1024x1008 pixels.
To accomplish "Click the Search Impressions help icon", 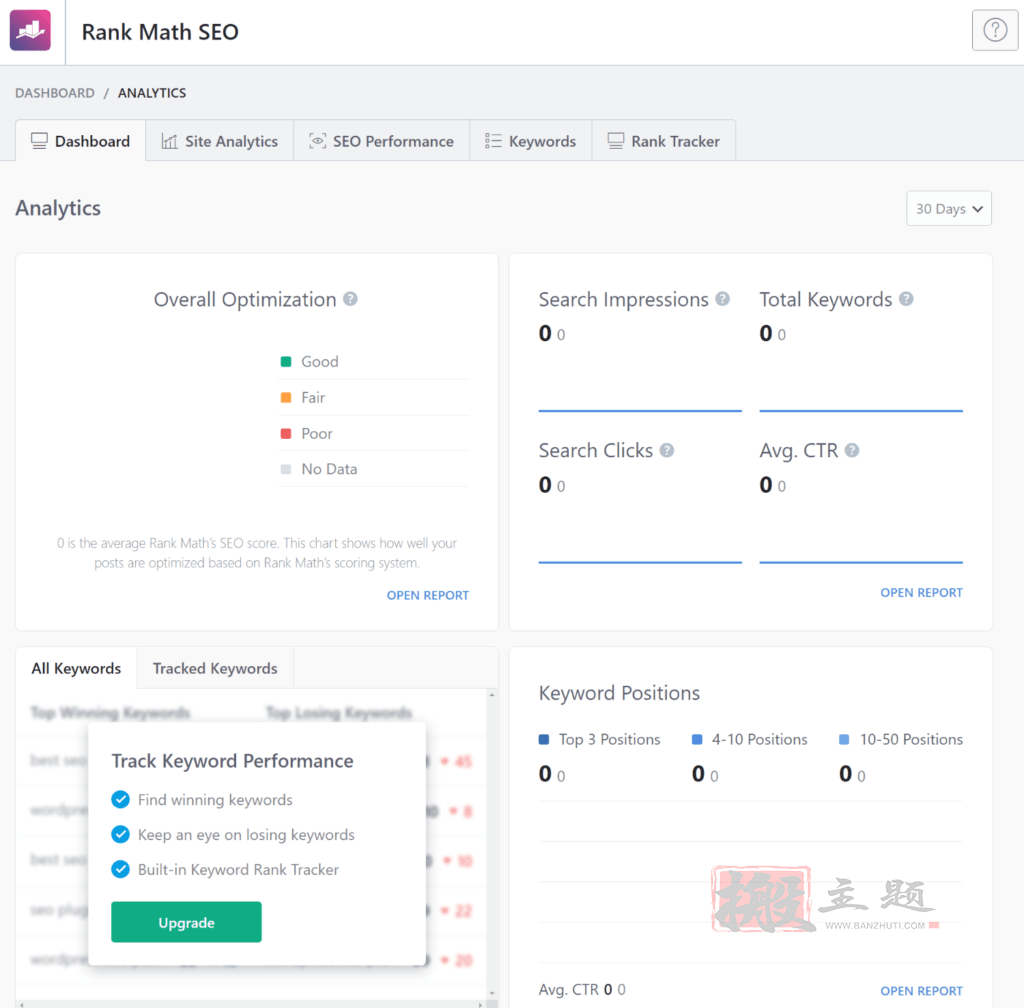I will point(722,299).
